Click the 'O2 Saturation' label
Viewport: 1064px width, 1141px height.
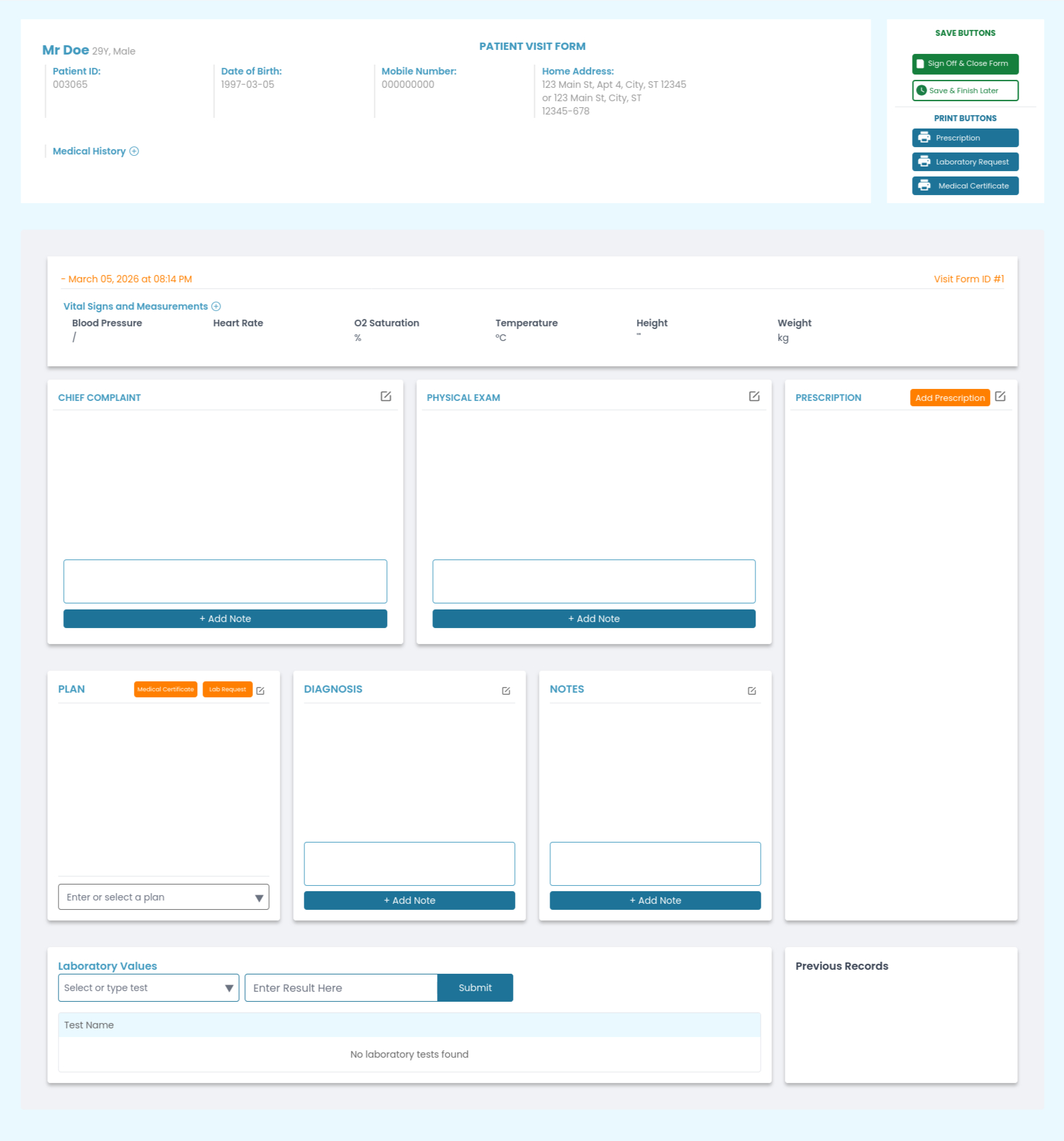tap(387, 323)
